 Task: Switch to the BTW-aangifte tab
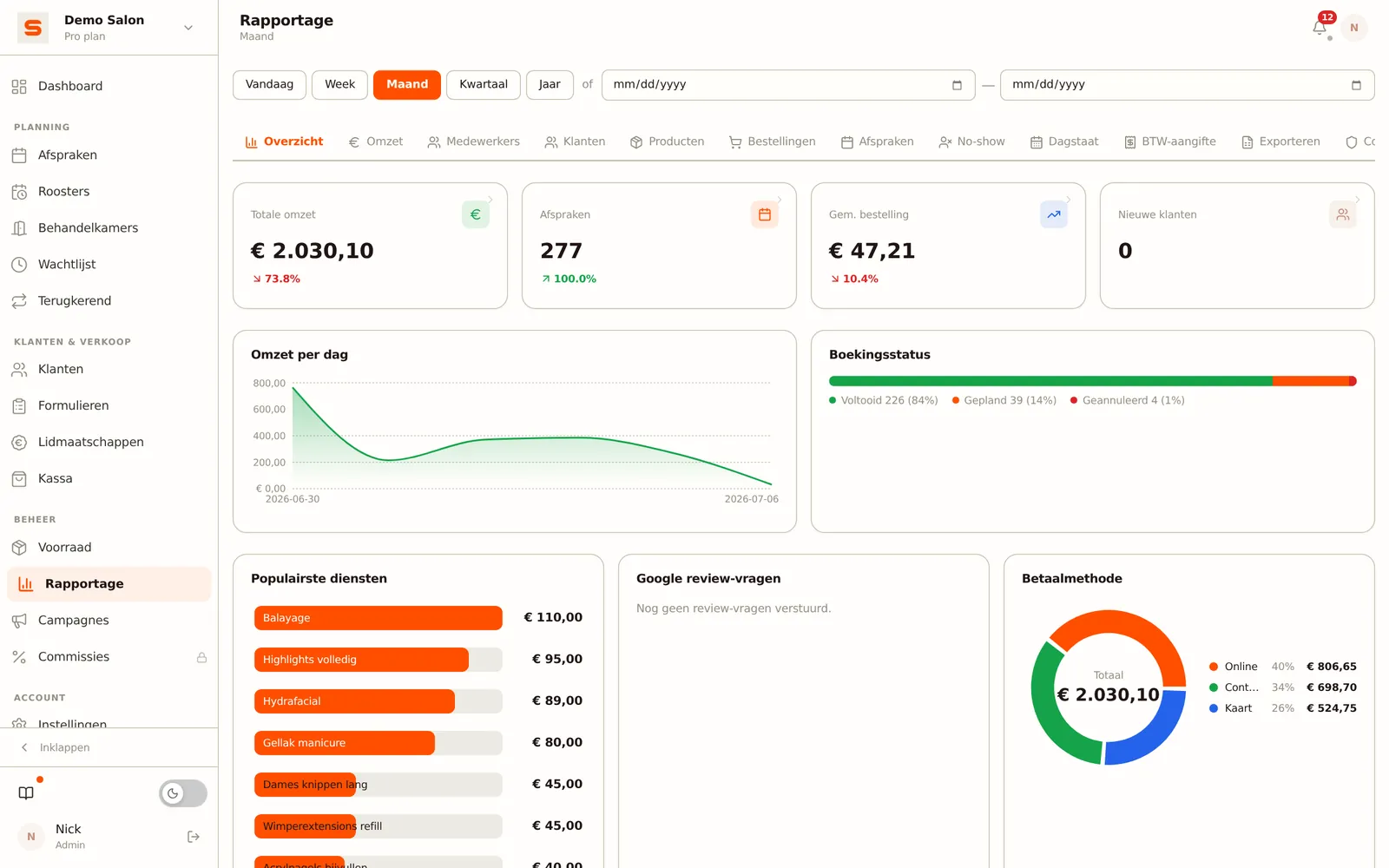[1169, 141]
